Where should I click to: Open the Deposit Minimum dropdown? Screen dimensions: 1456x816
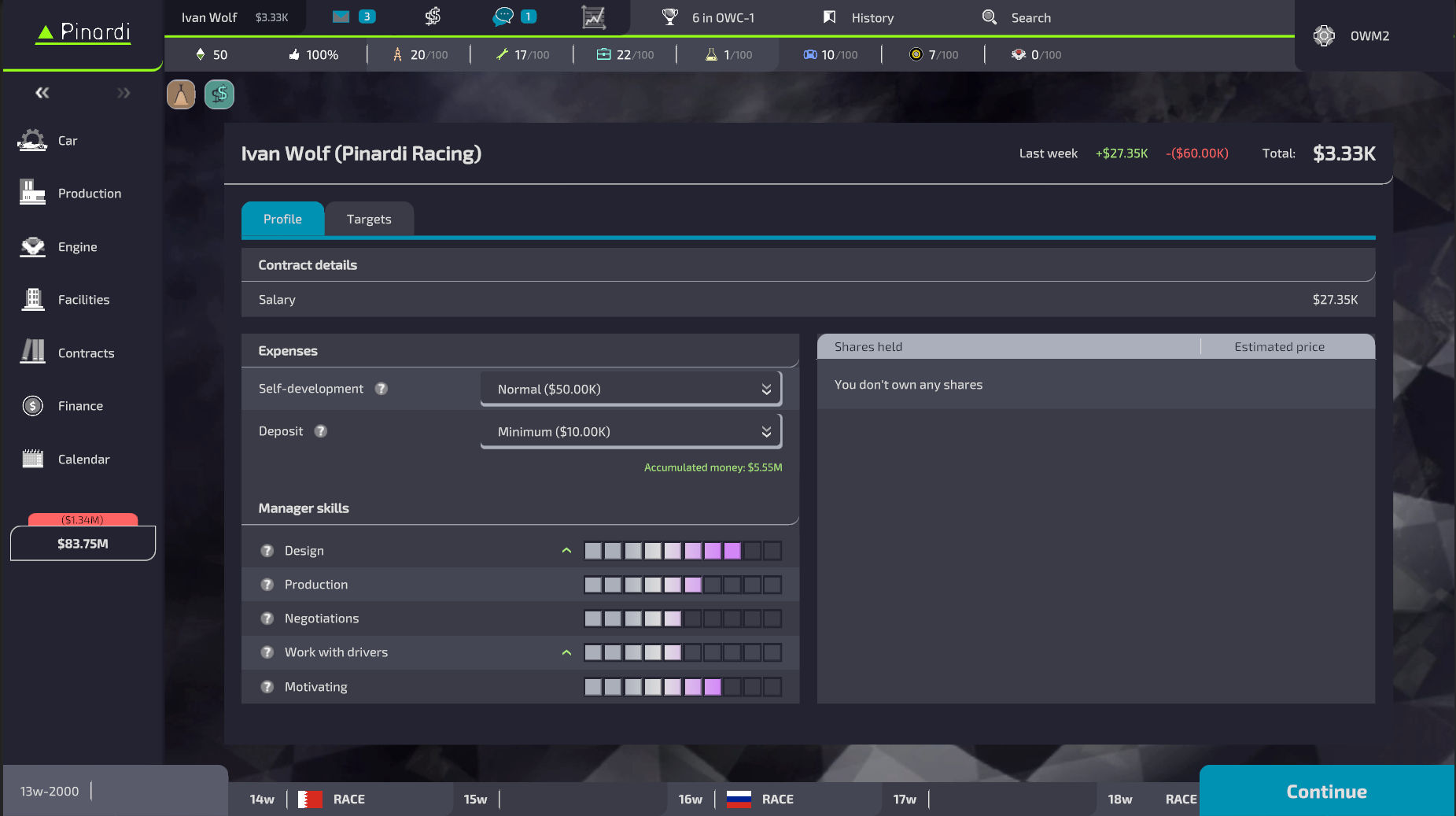pyautogui.click(x=631, y=431)
